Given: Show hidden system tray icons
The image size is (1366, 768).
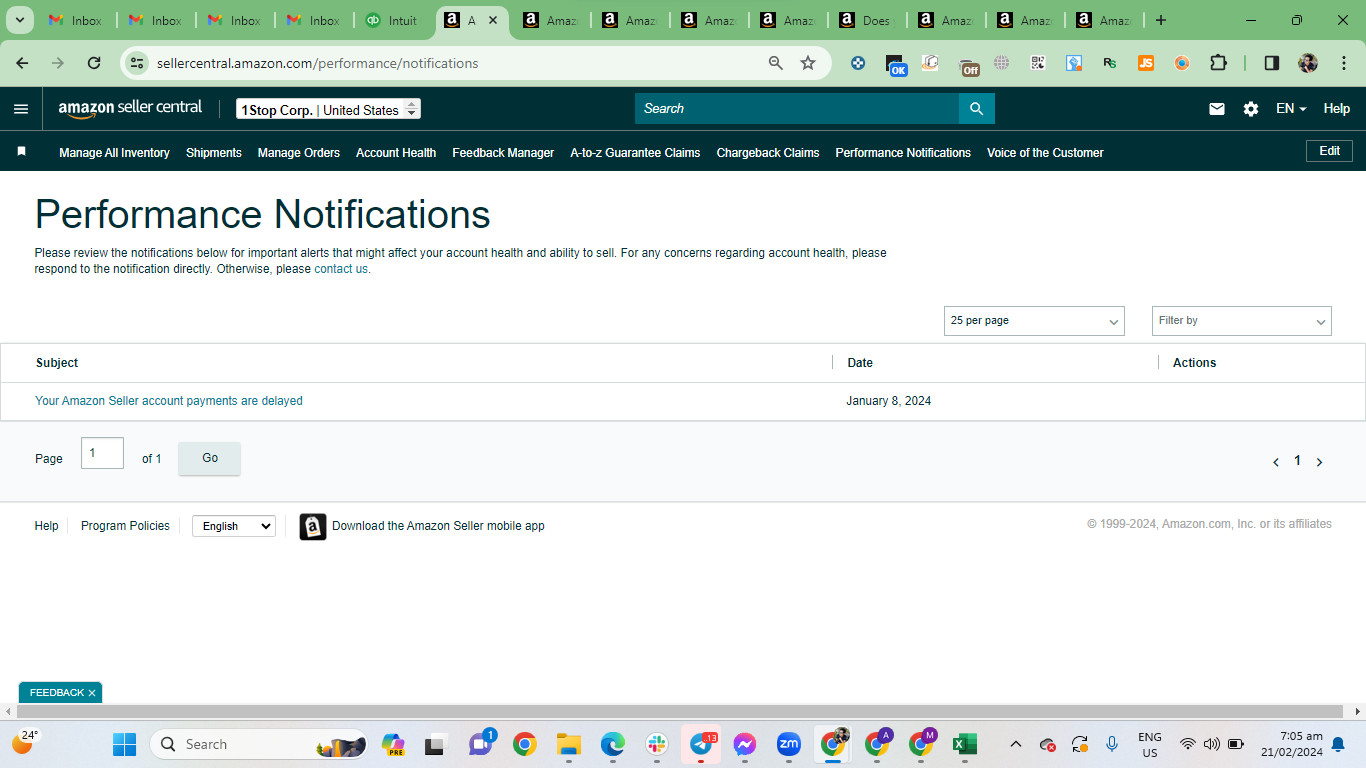Looking at the screenshot, I should tap(1016, 744).
